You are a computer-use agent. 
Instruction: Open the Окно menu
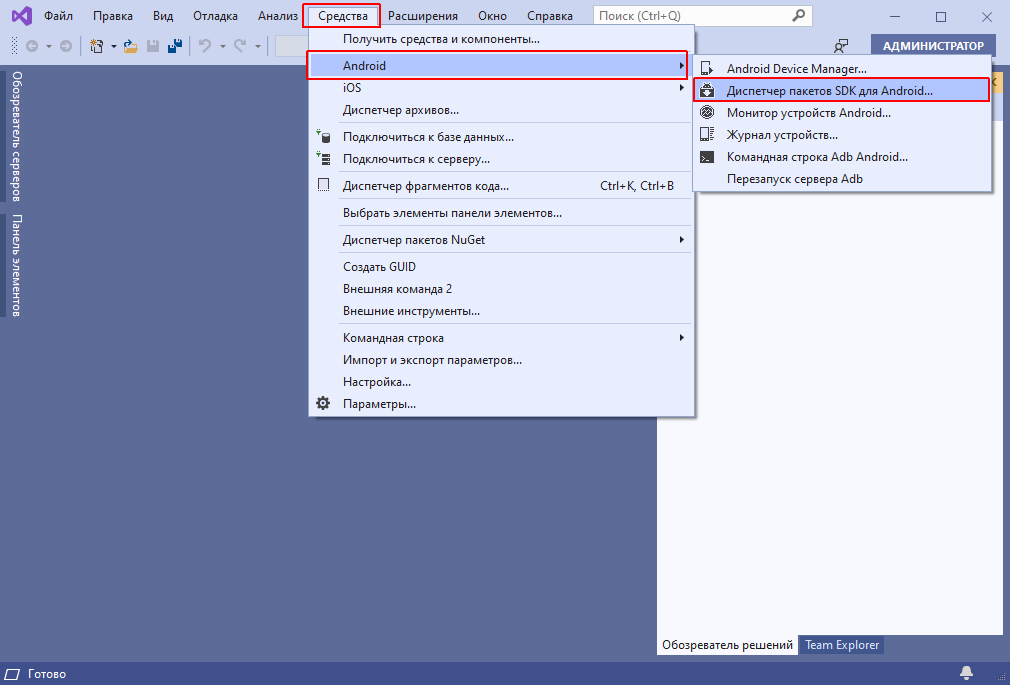(492, 15)
